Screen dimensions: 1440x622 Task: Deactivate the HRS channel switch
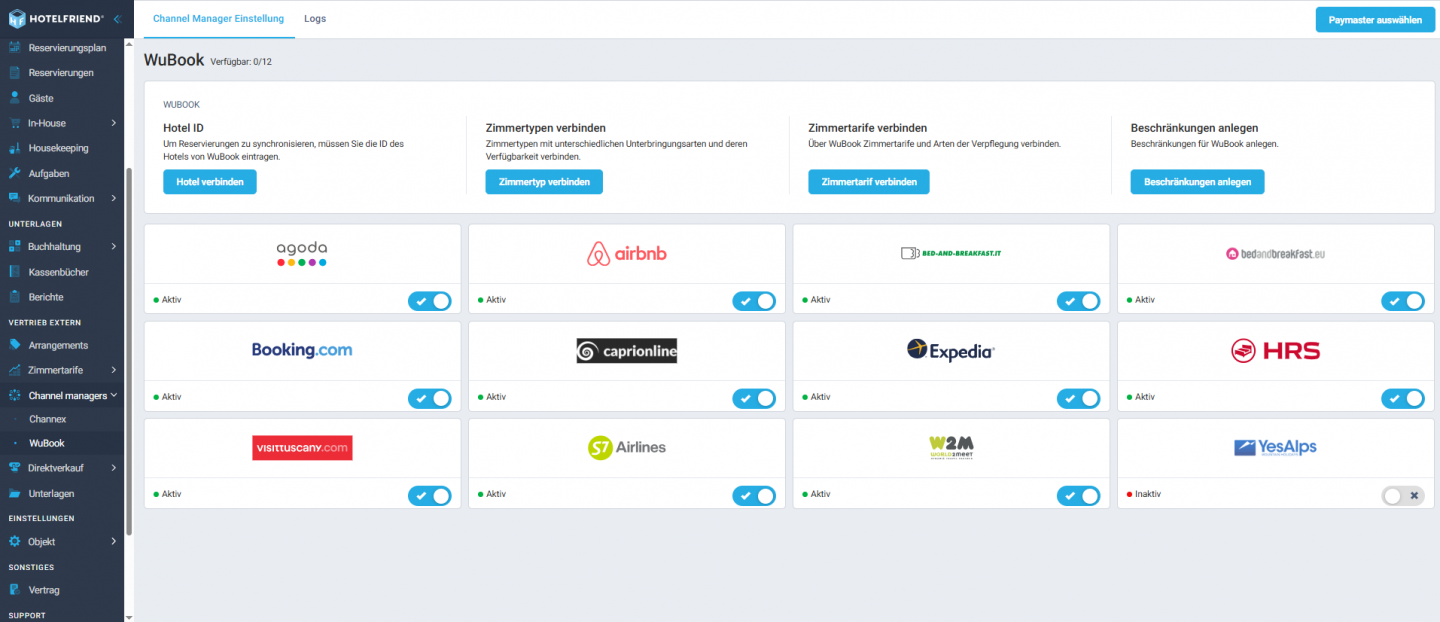click(x=1403, y=398)
